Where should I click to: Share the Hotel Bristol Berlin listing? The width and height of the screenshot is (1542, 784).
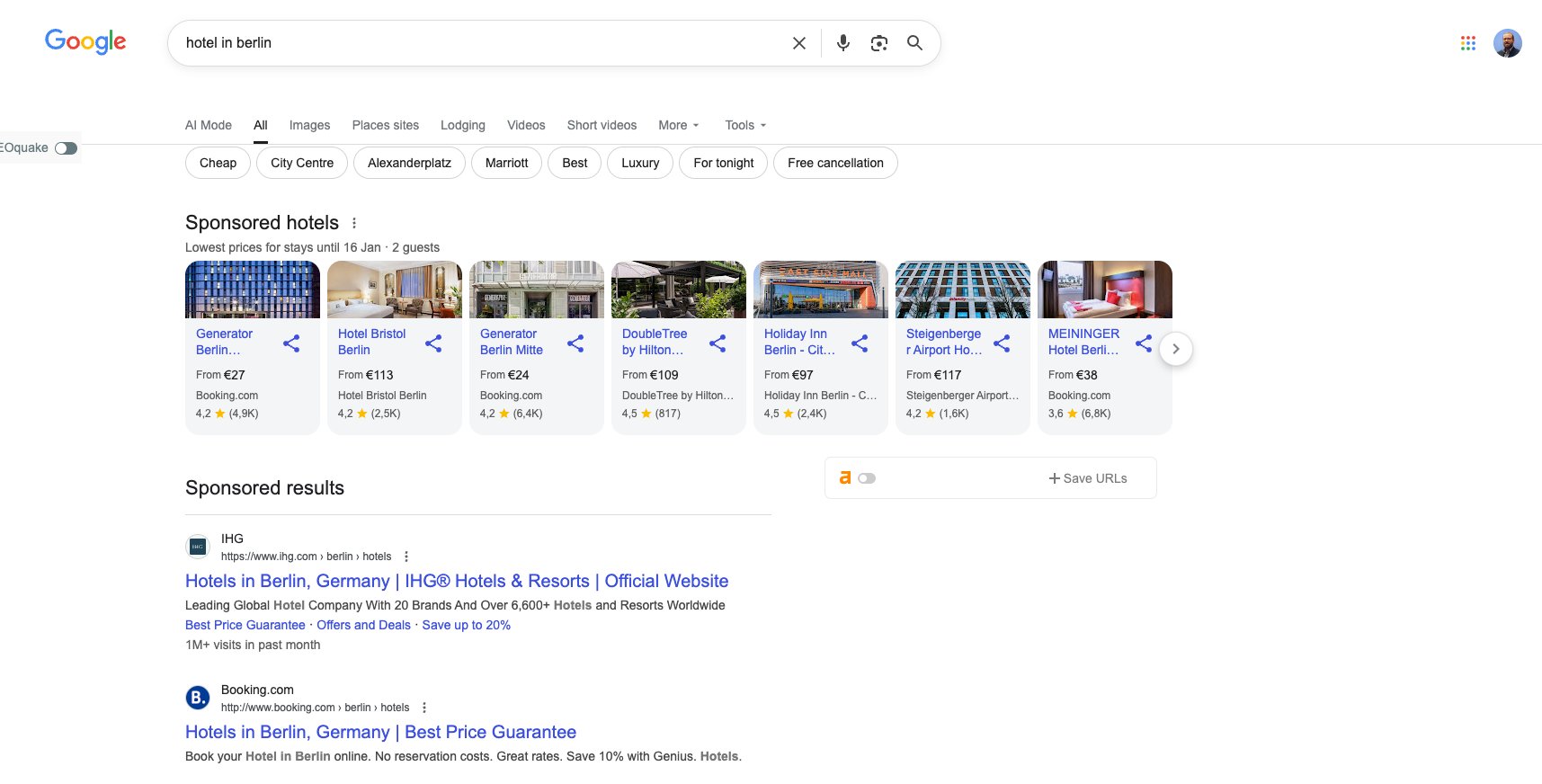click(x=433, y=343)
